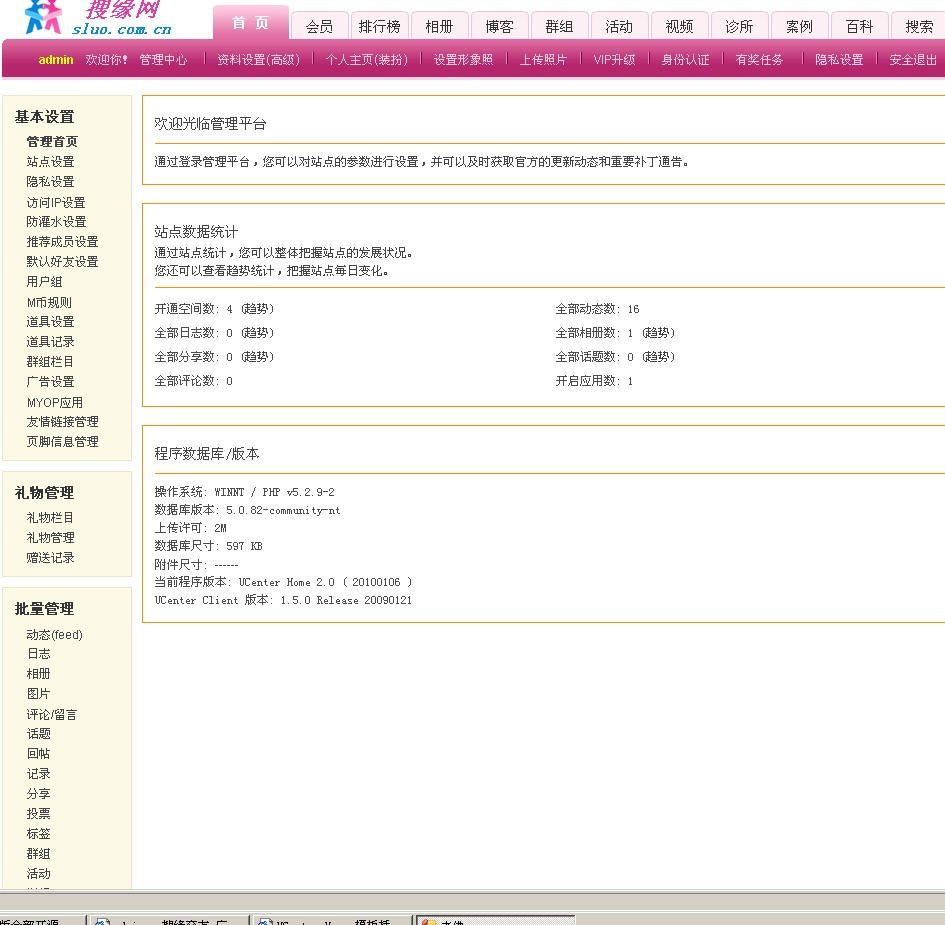Click the admin username link
Image resolution: width=945 pixels, height=925 pixels.
56,60
